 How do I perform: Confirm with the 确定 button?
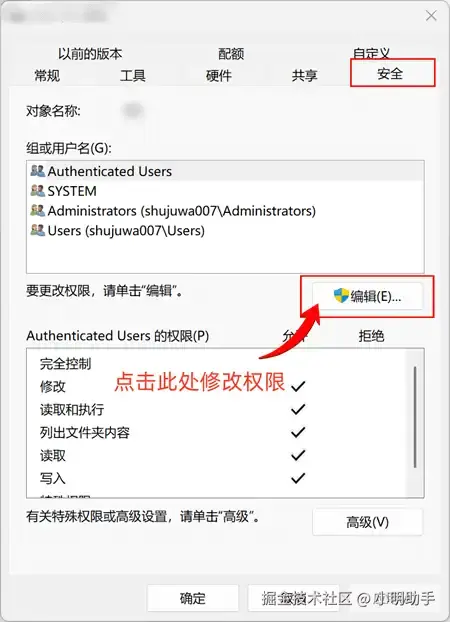(193, 598)
